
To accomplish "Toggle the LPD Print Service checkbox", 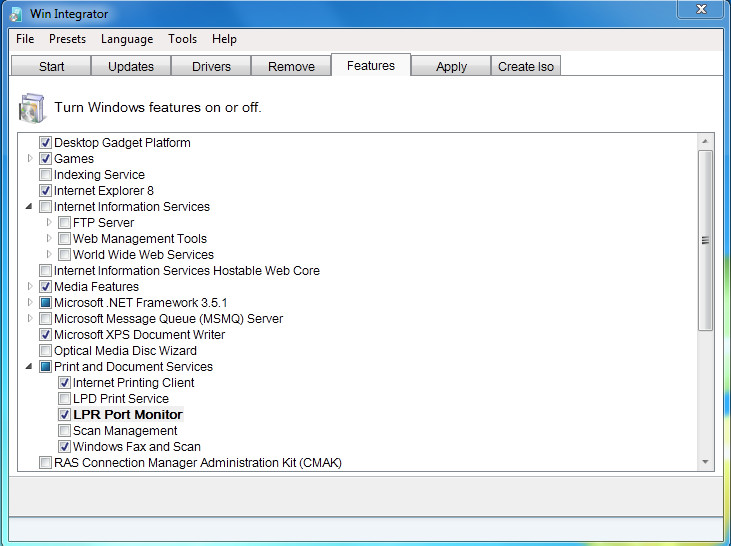I will 64,399.
